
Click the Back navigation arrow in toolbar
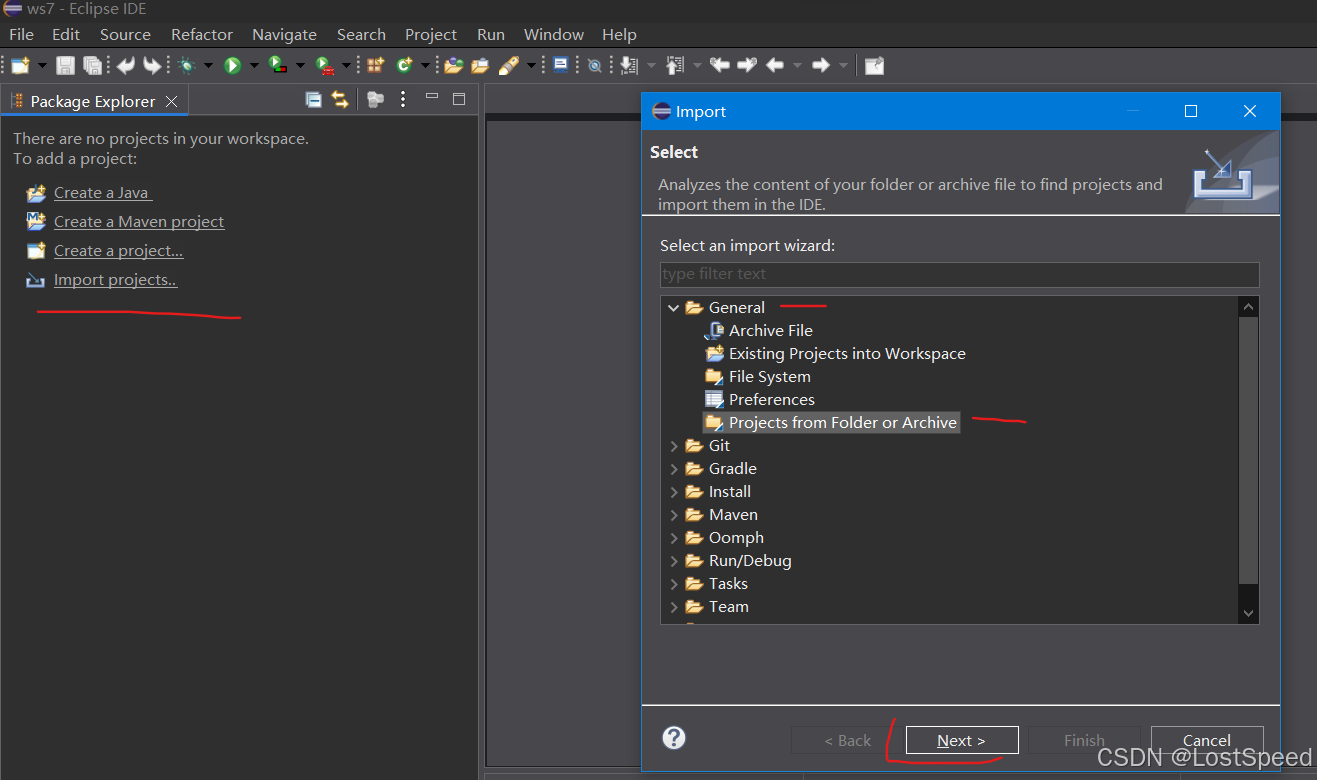774,65
